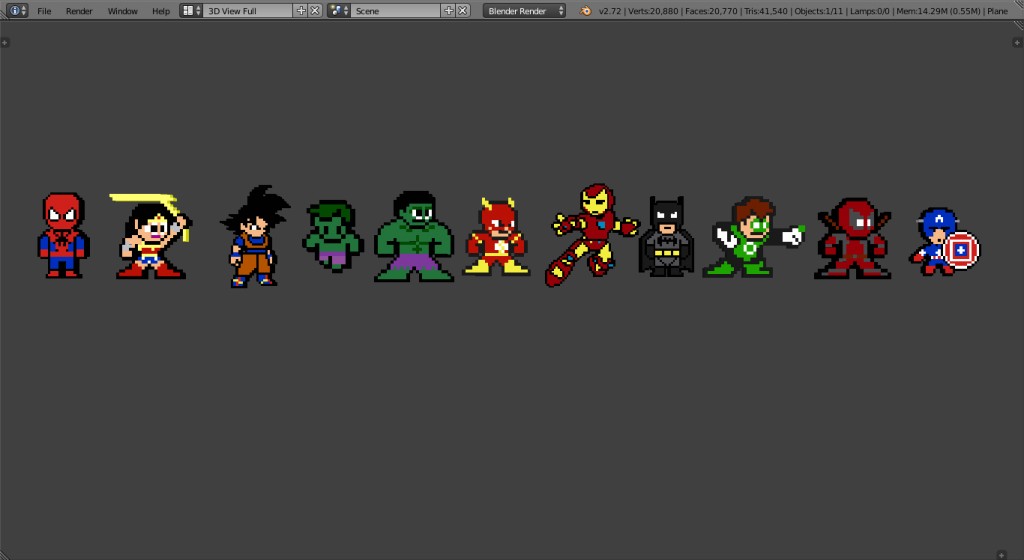1024x560 pixels.
Task: Open the scene browse icon selector
Action: point(338,10)
